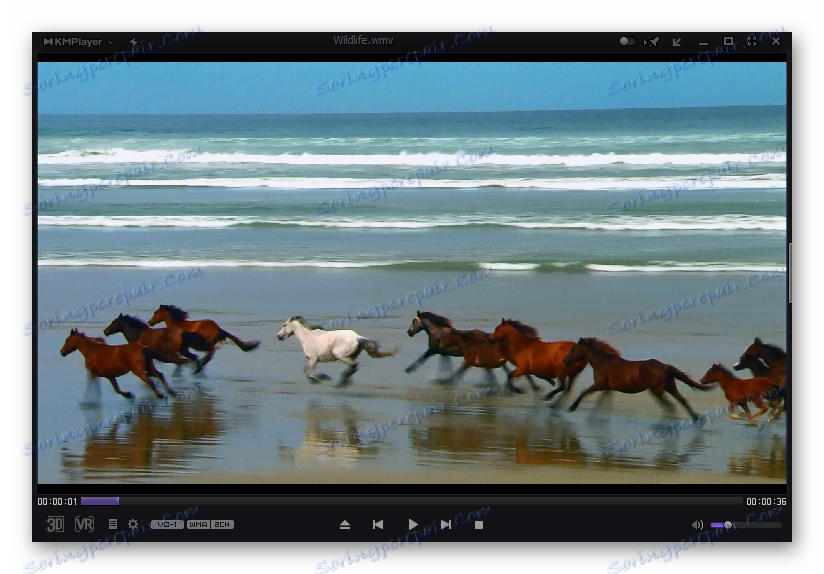Flip the toggle switch in the title bar

[x=627, y=41]
